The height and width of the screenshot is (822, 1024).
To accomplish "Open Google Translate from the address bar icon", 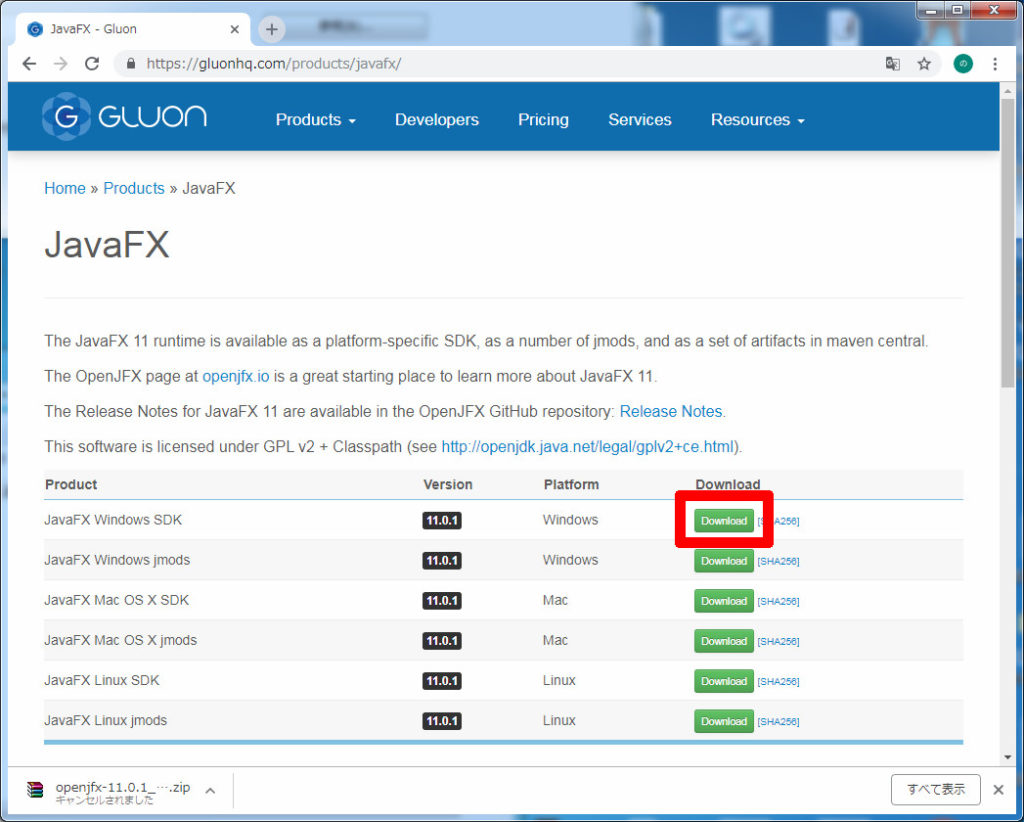I will [x=893, y=62].
